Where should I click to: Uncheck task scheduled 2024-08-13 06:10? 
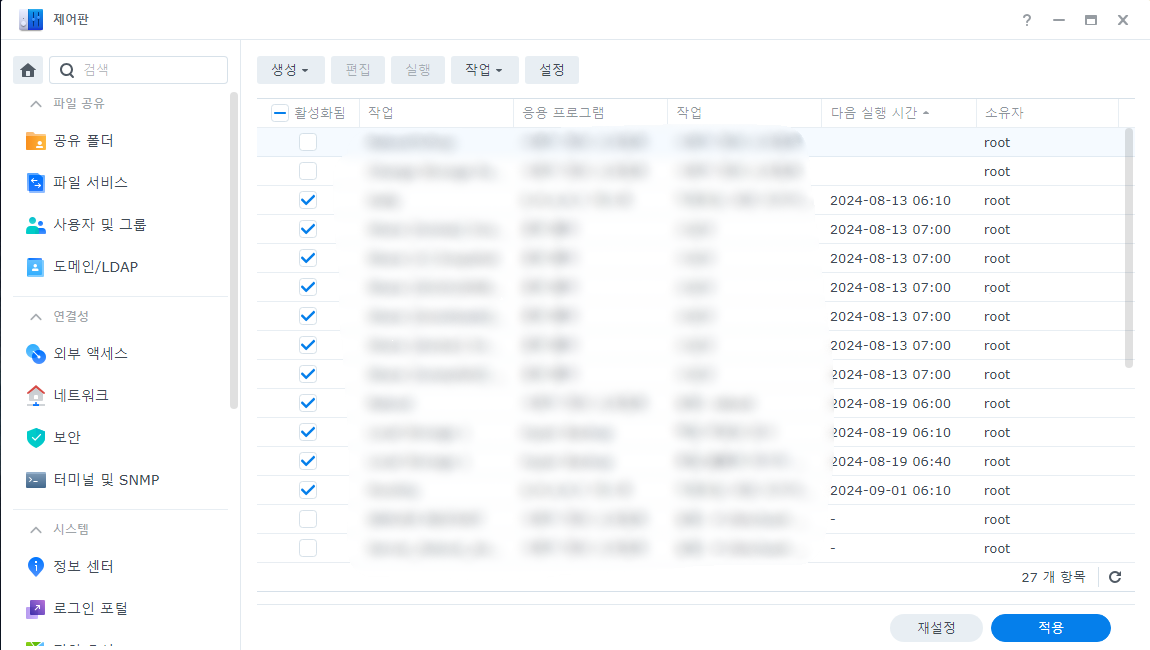[308, 201]
